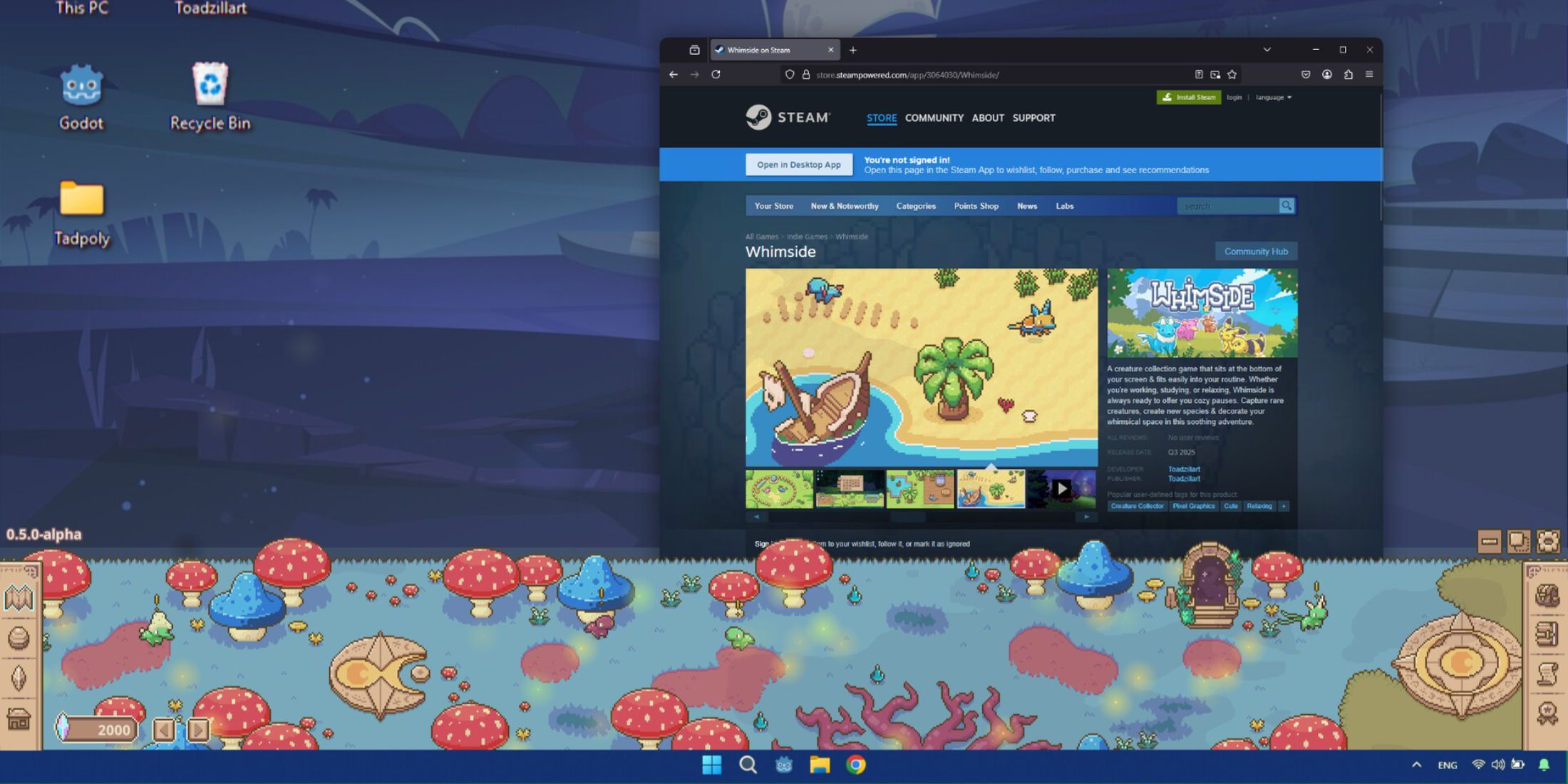Open a new browser tab with plus
The width and height of the screenshot is (1568, 784).
tap(852, 50)
